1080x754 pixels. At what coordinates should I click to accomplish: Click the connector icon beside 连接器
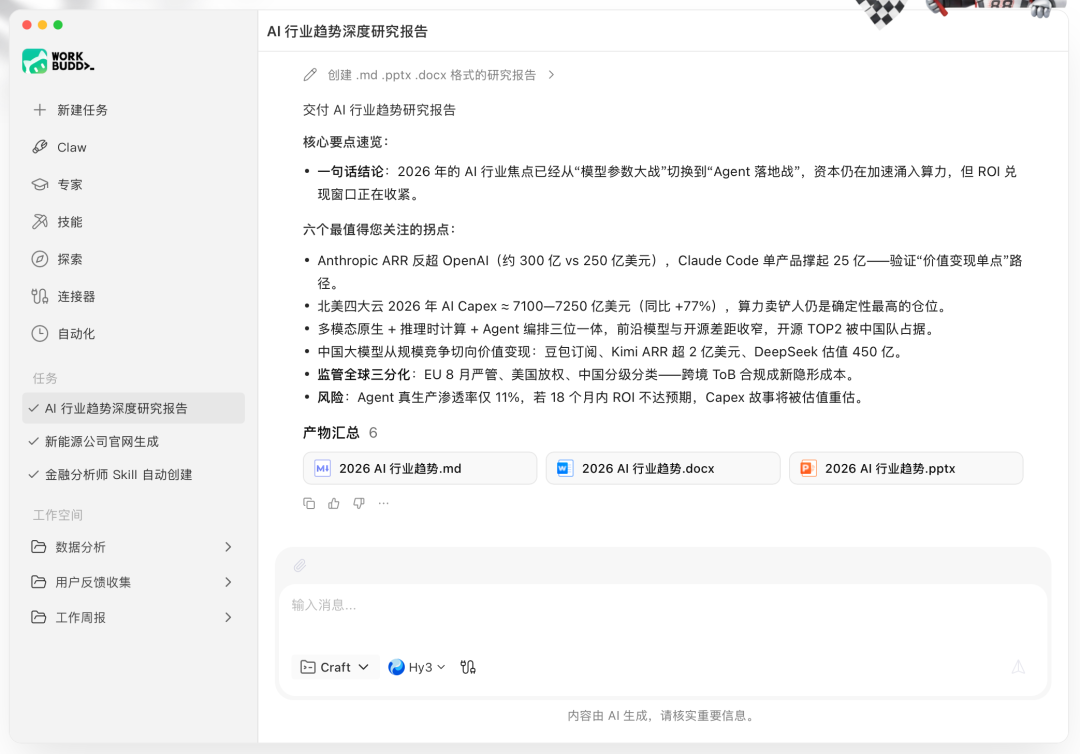coord(40,296)
